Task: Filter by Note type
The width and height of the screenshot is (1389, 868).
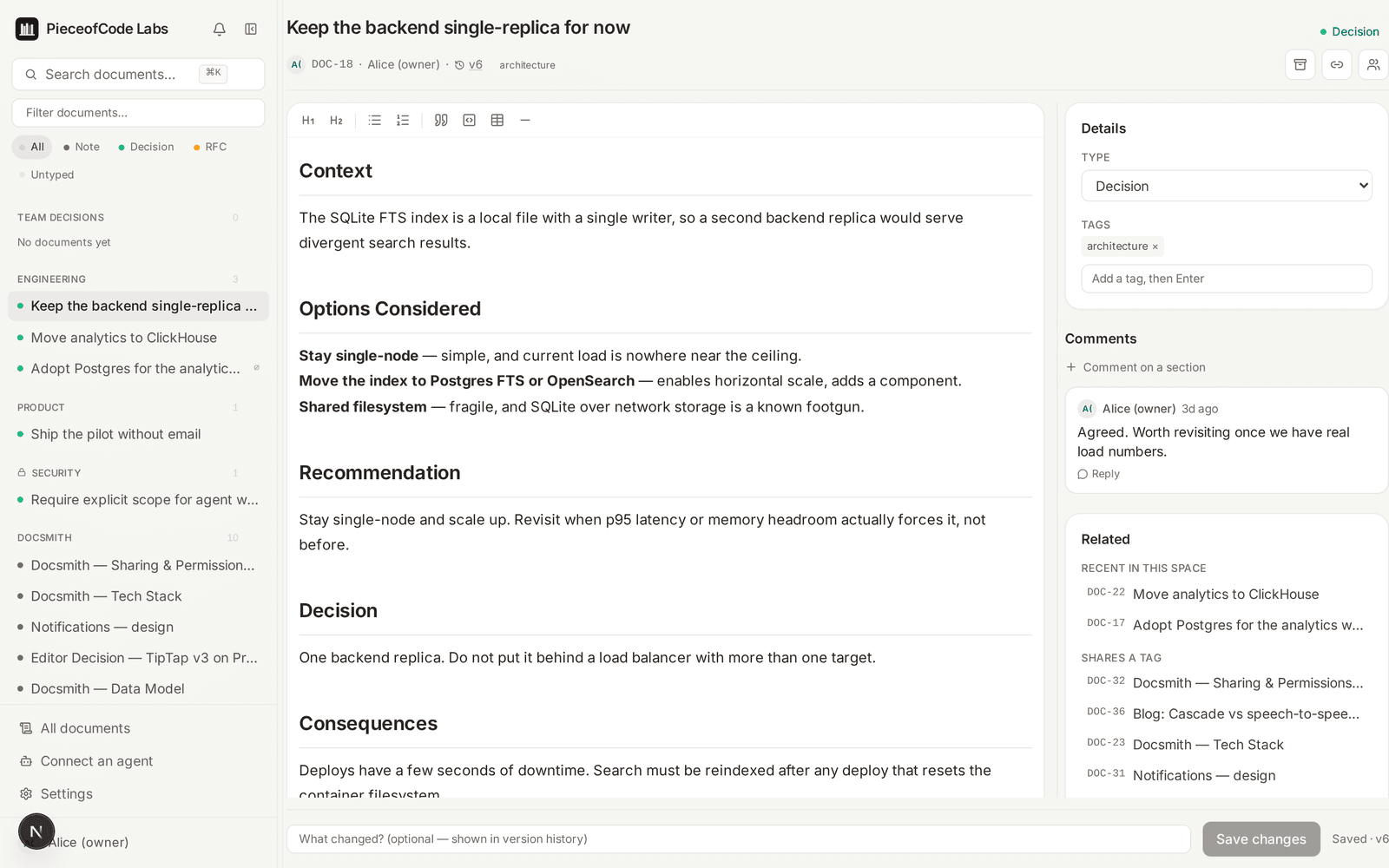Action: click(x=82, y=147)
